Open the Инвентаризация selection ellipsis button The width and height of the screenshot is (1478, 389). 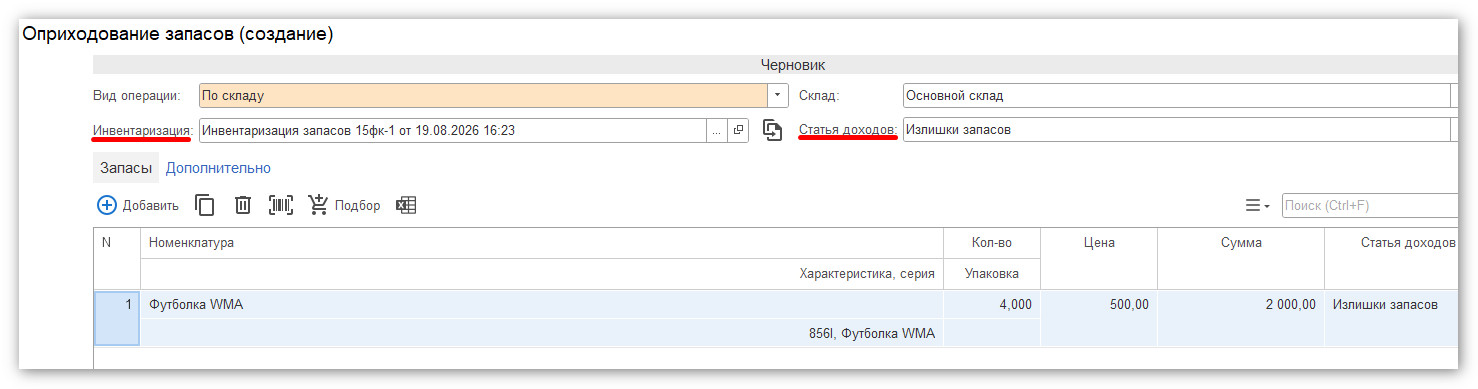(x=716, y=130)
